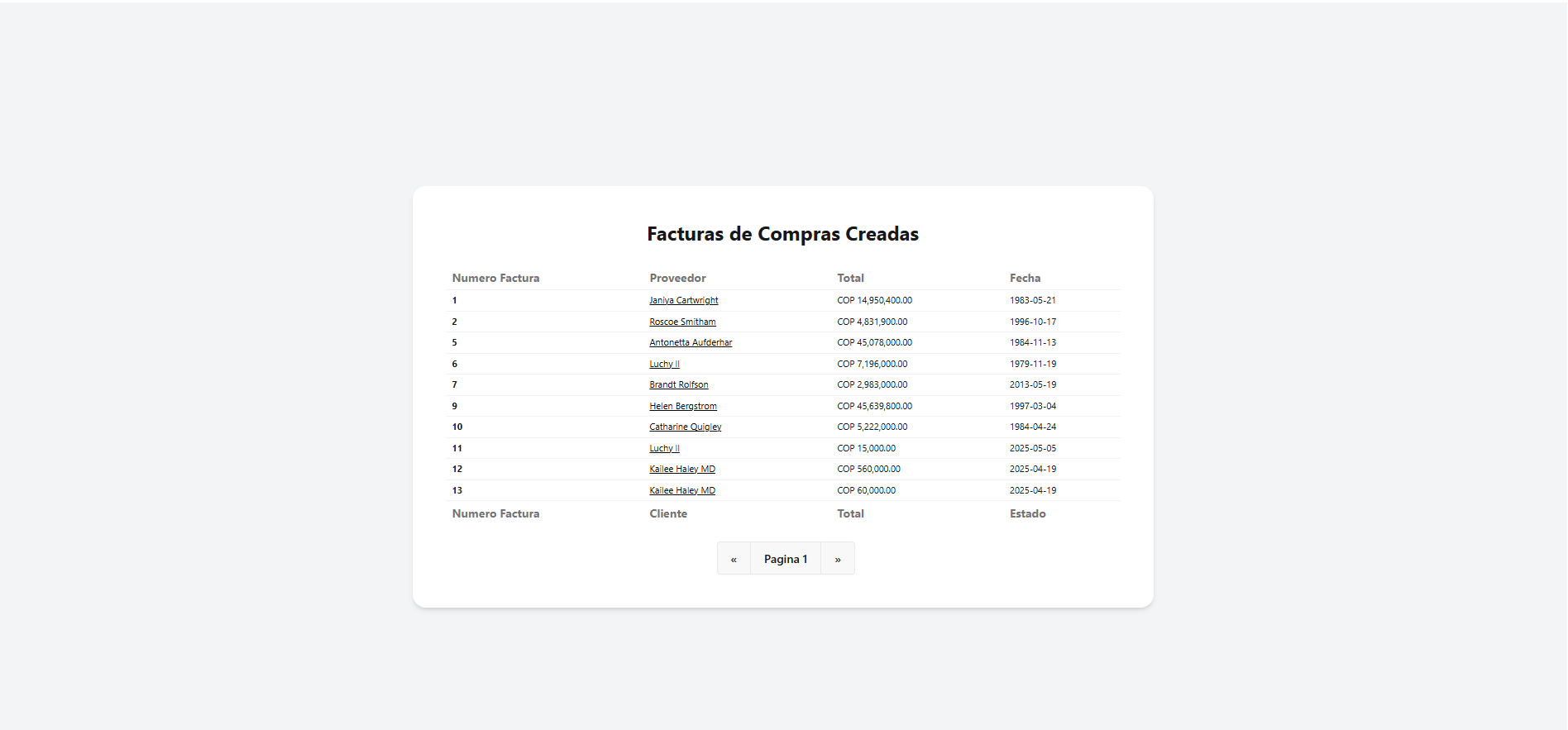The image size is (1568, 730).
Task: Open Helen Bergstrom supplier page
Action: (x=682, y=406)
